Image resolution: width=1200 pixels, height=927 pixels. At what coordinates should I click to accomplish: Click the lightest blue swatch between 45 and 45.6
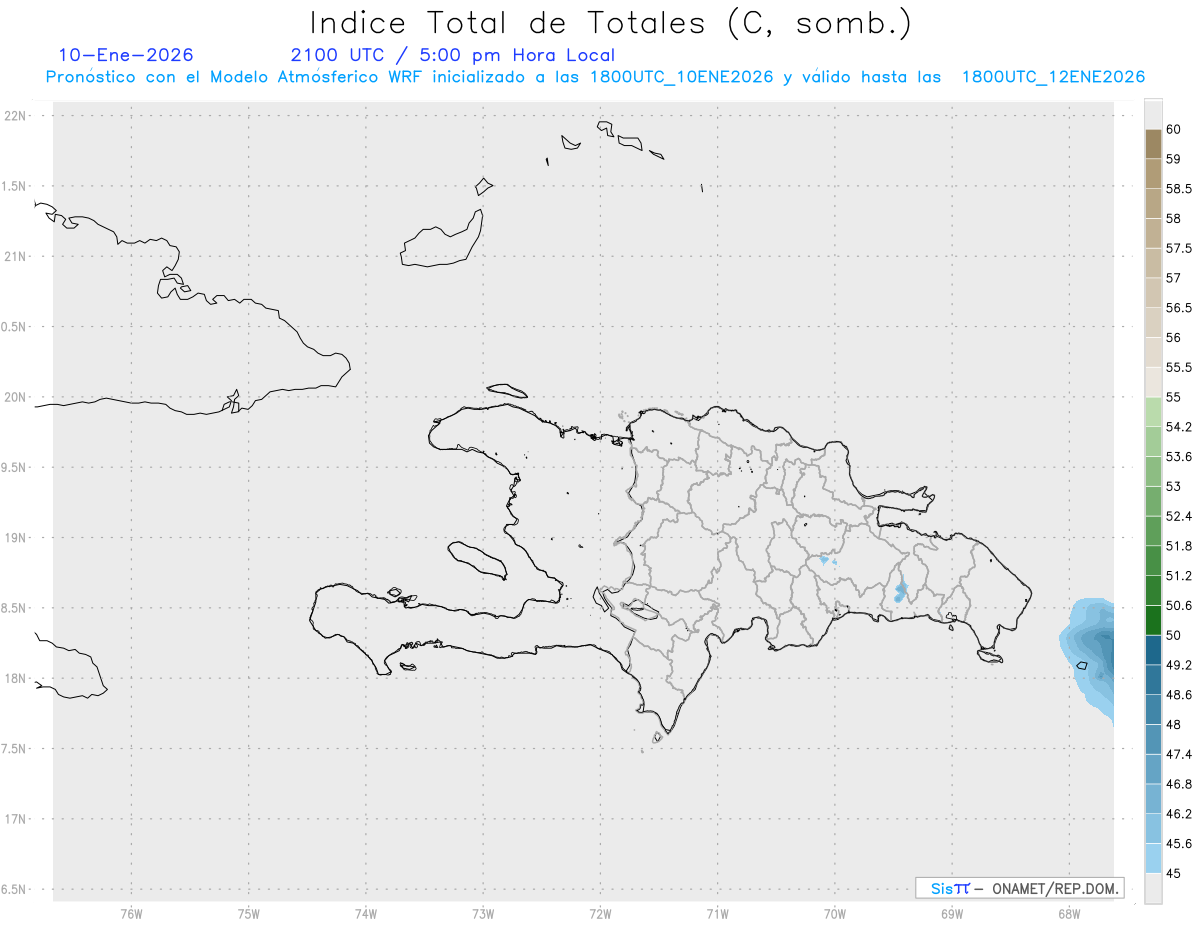click(1153, 858)
